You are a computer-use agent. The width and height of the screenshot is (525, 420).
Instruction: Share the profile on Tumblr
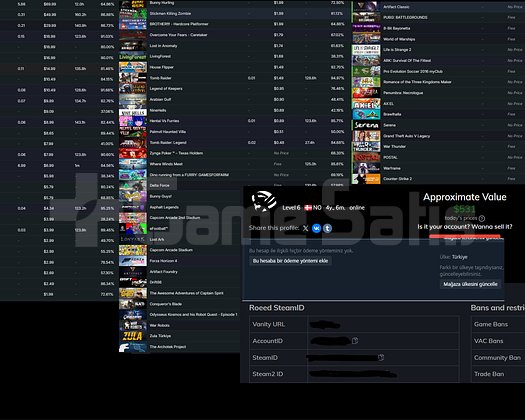(x=327, y=228)
